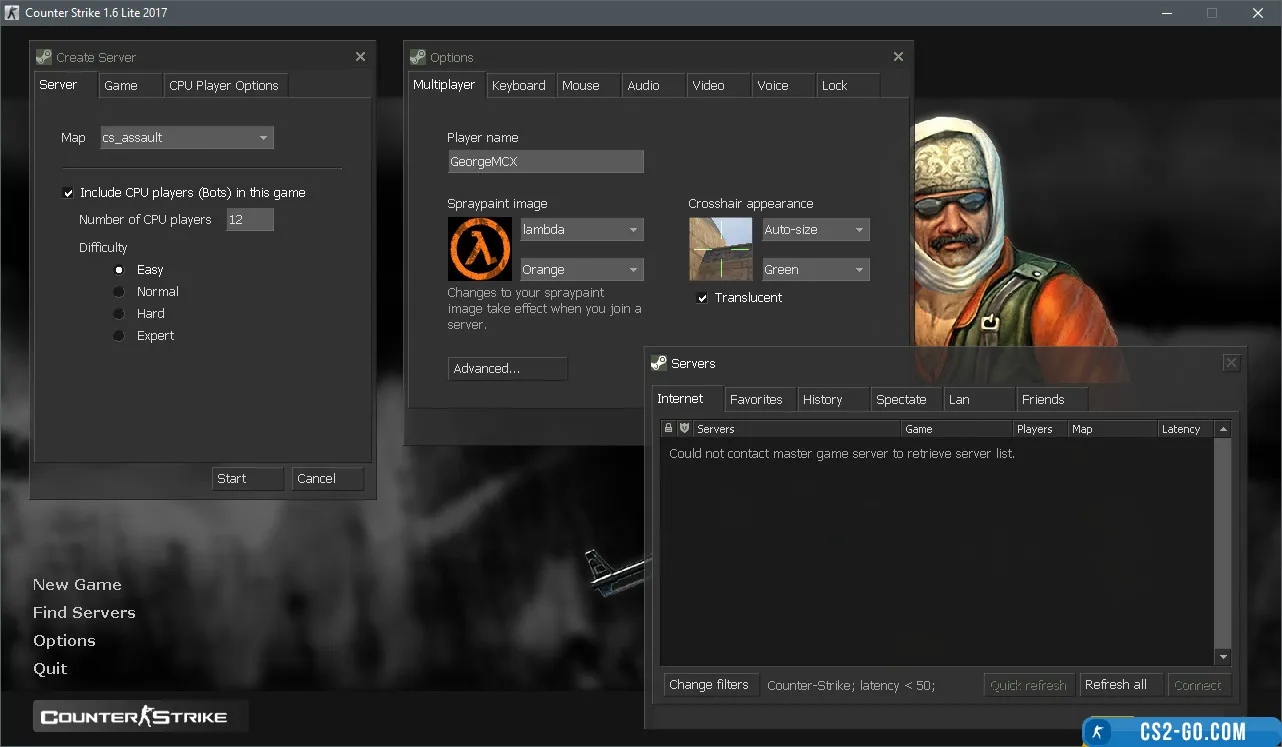This screenshot has height=747, width=1282.
Task: Click the Change filters button
Action: point(708,685)
